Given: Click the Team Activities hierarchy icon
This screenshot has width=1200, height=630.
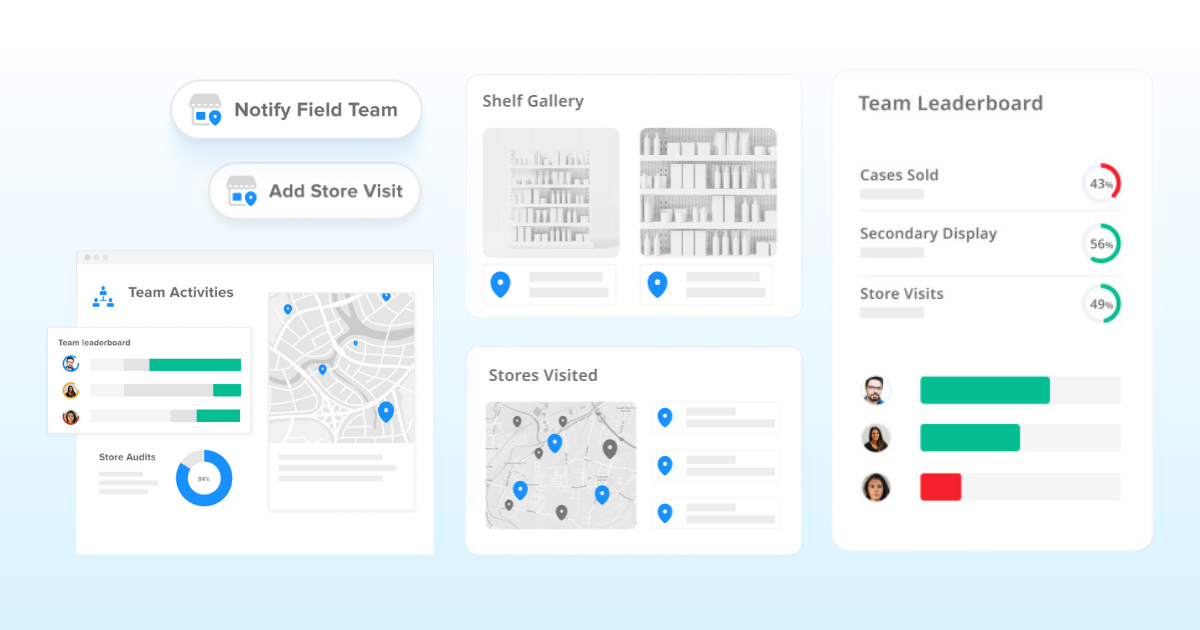Looking at the screenshot, I should pyautogui.click(x=103, y=295).
